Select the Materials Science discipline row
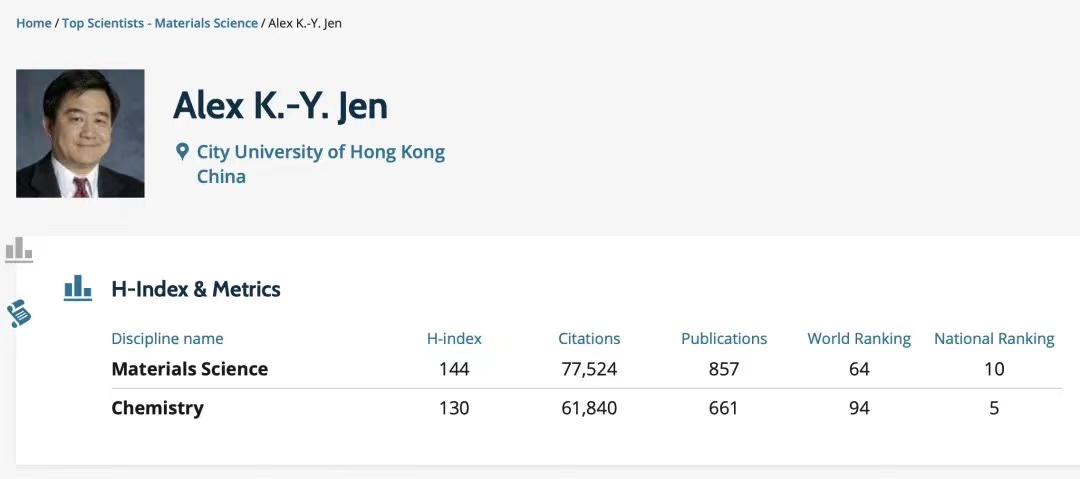1080x479 pixels. (190, 369)
